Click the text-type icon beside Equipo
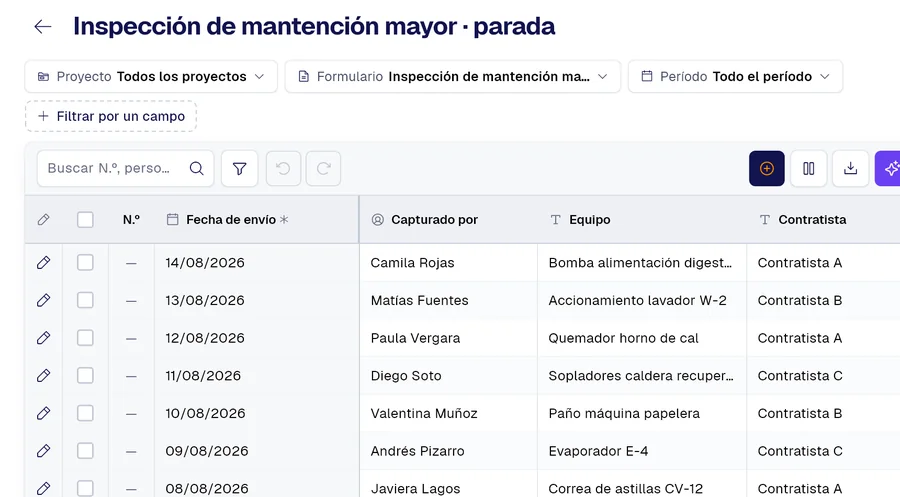Image resolution: width=900 pixels, height=497 pixels. pos(555,220)
